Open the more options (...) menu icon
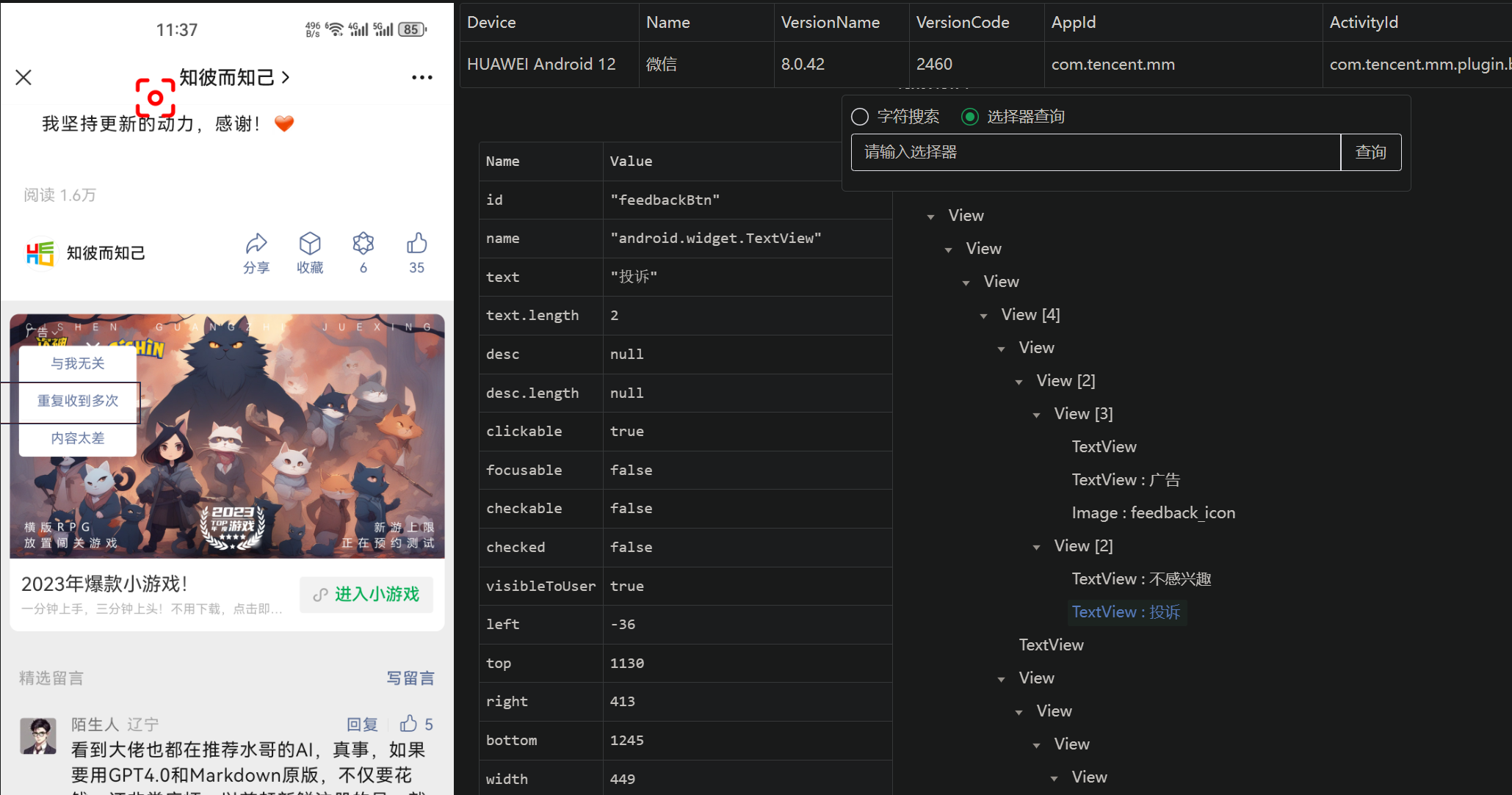Screen dimensions: 1512x795 click(x=422, y=77)
